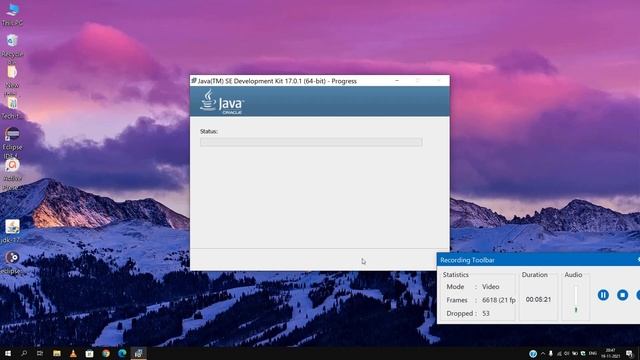Minimize the Java installer window
This screenshot has height=360, width=640.
(x=397, y=81)
